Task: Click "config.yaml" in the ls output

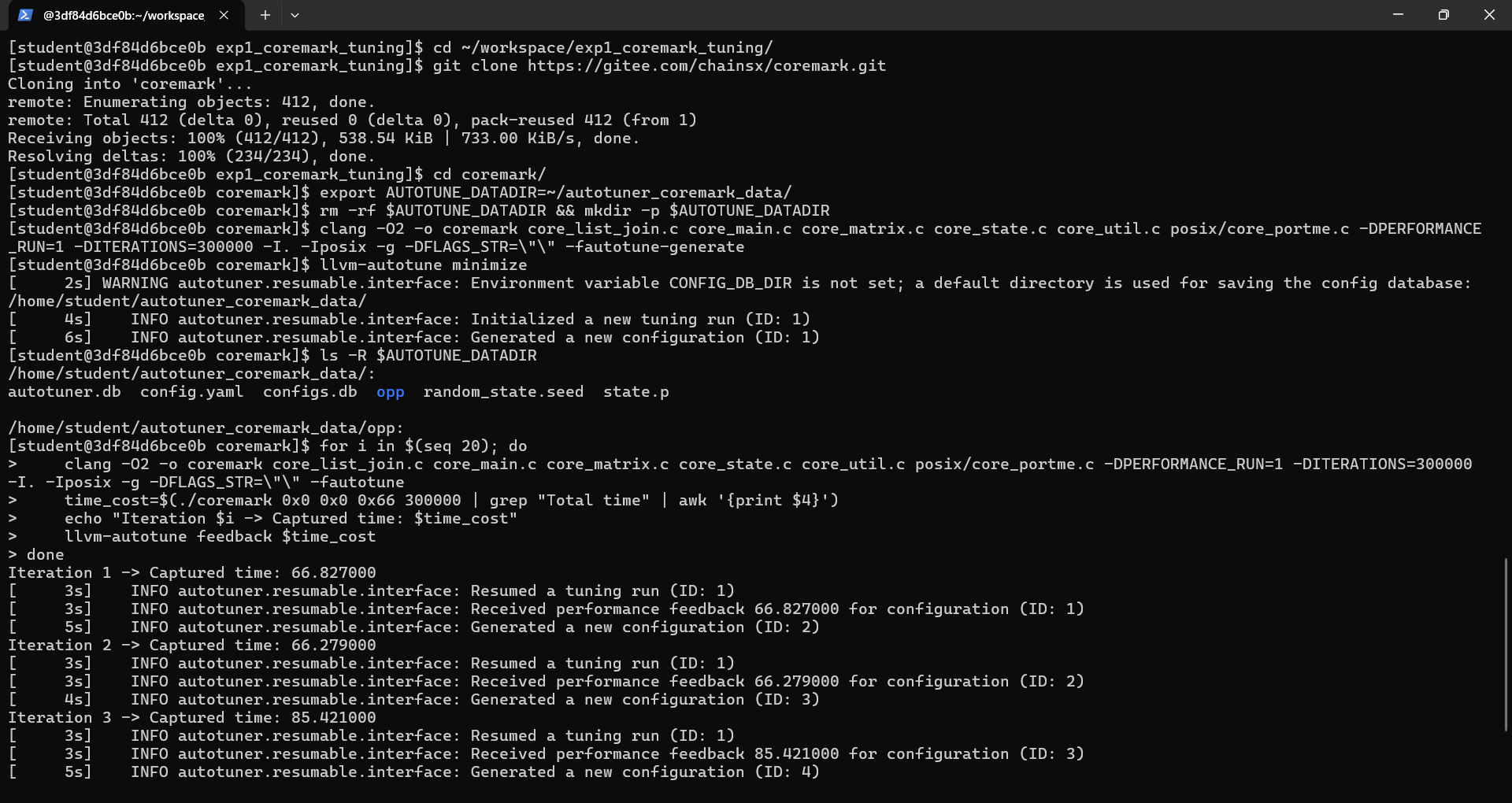Action: (191, 392)
